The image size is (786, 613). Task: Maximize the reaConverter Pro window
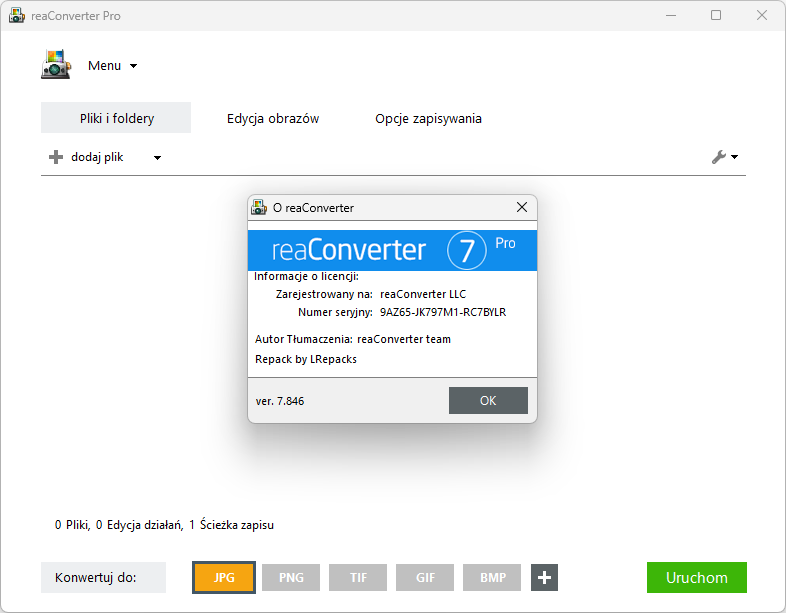tap(716, 16)
